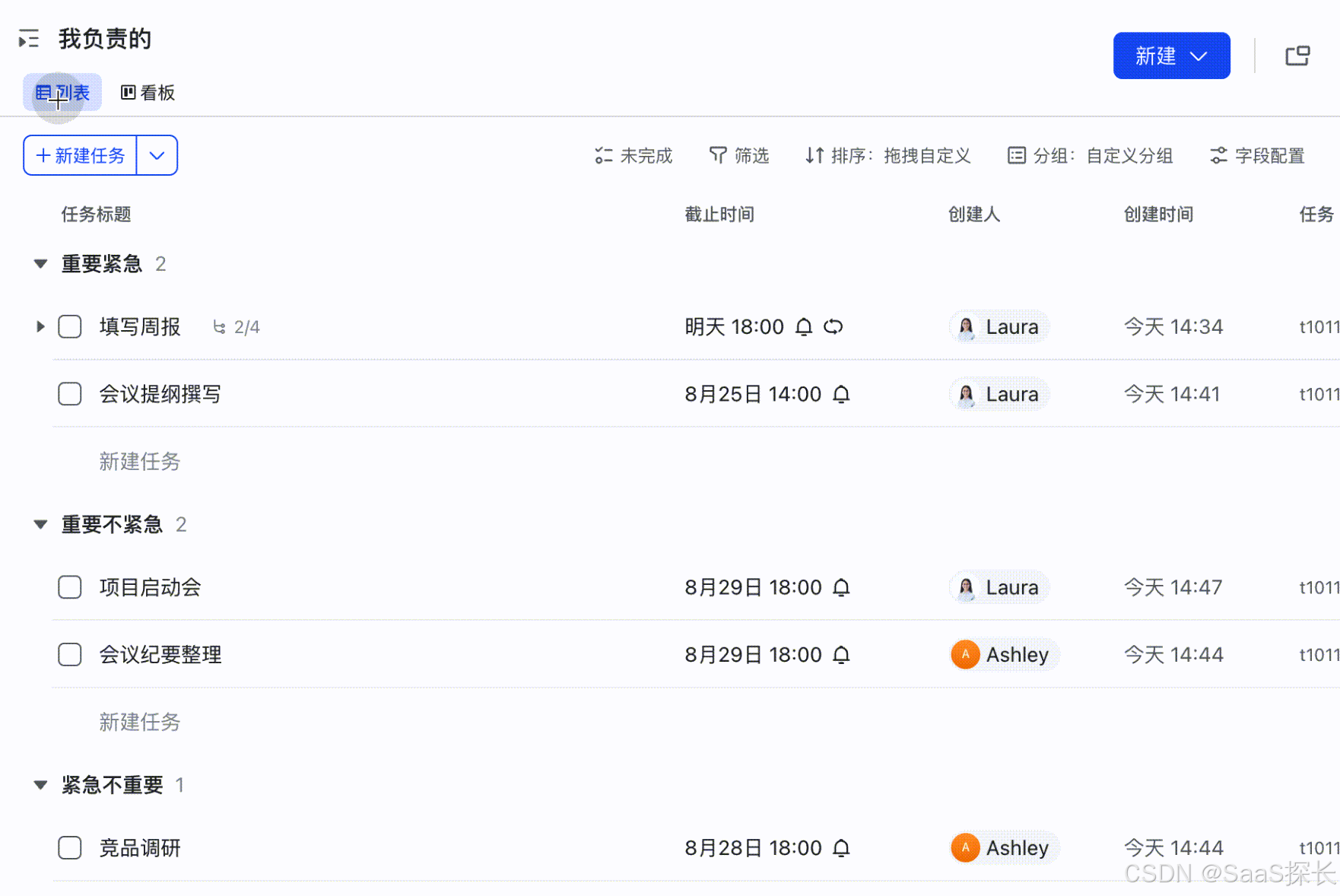Image resolution: width=1340 pixels, height=896 pixels.
Task: Expand subtasks of 填写周报
Action: (x=40, y=327)
